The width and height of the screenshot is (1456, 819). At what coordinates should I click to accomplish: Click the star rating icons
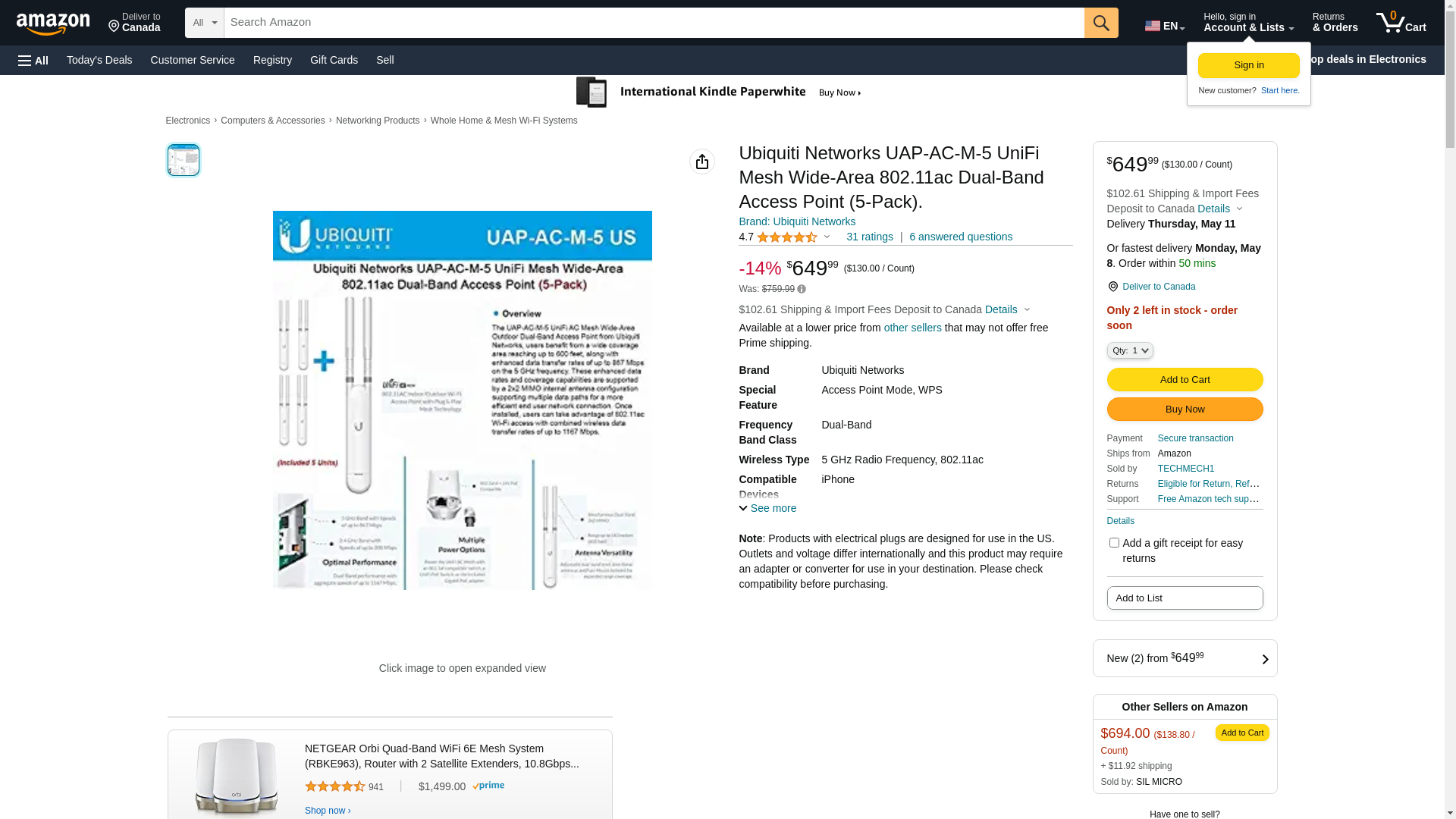[786, 237]
